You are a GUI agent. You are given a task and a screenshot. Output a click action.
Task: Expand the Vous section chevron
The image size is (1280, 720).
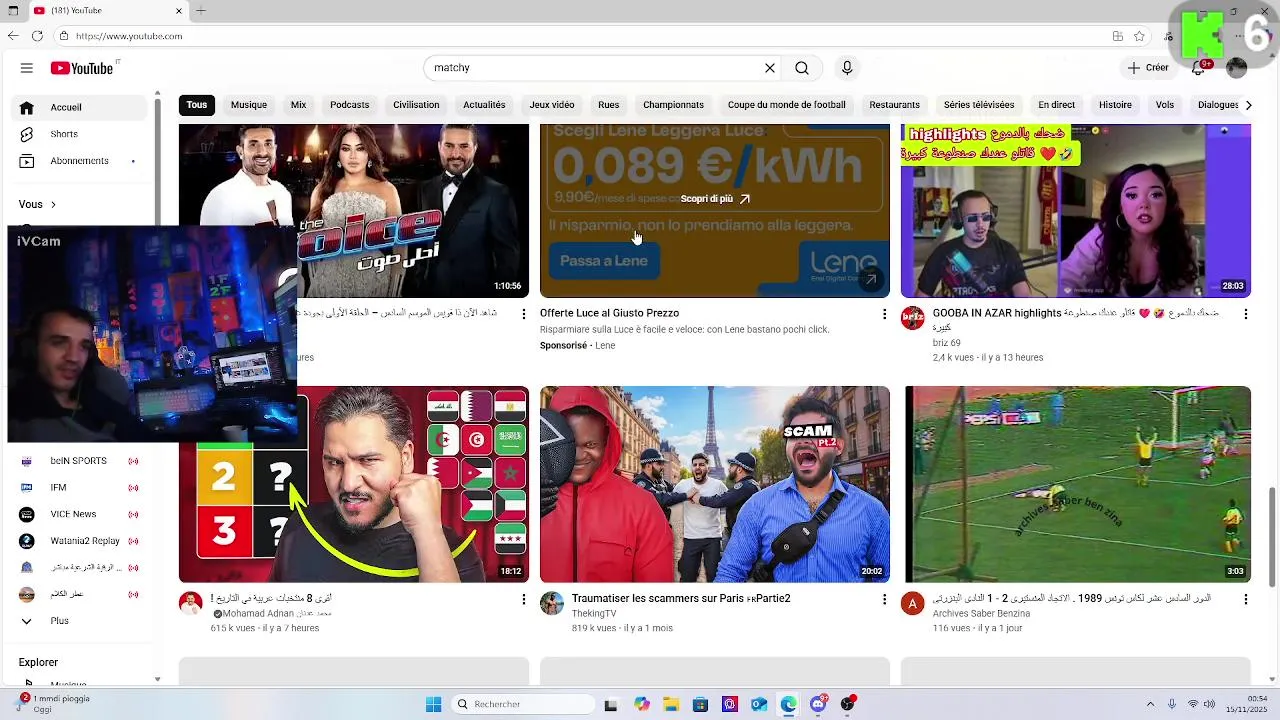[53, 205]
